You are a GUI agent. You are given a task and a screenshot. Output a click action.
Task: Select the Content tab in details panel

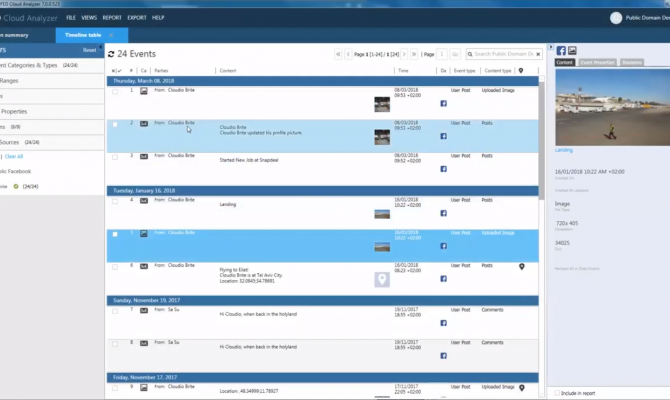click(564, 62)
